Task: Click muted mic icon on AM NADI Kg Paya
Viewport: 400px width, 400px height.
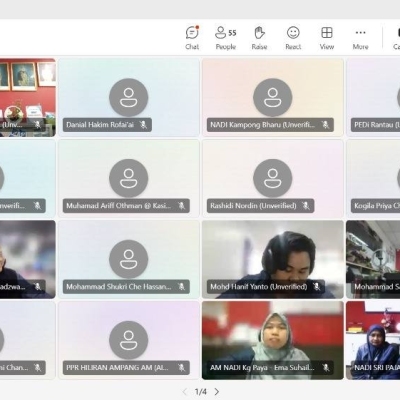Action: pyautogui.click(x=326, y=368)
